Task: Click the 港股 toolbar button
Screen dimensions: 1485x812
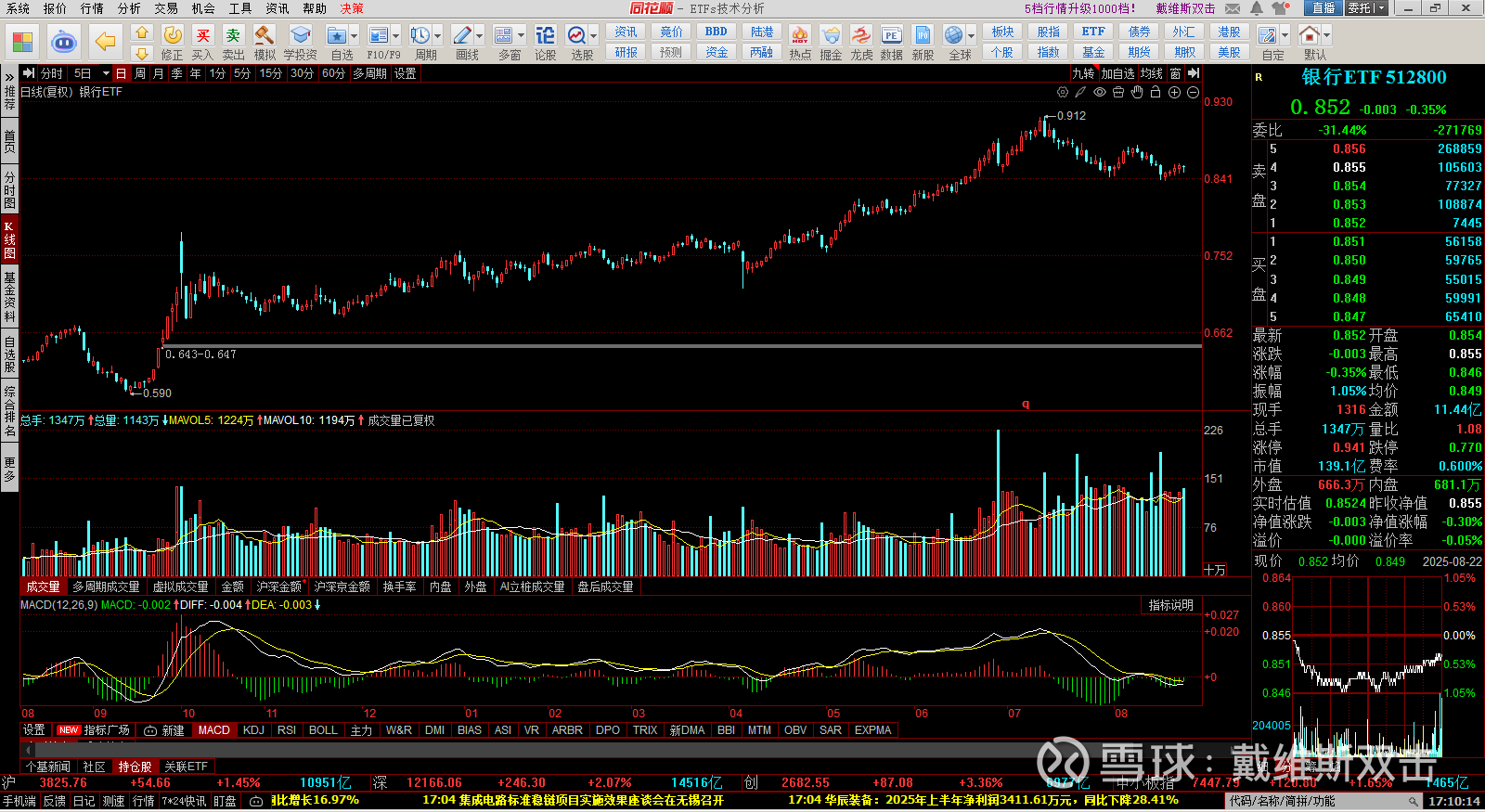Action: [x=1229, y=32]
